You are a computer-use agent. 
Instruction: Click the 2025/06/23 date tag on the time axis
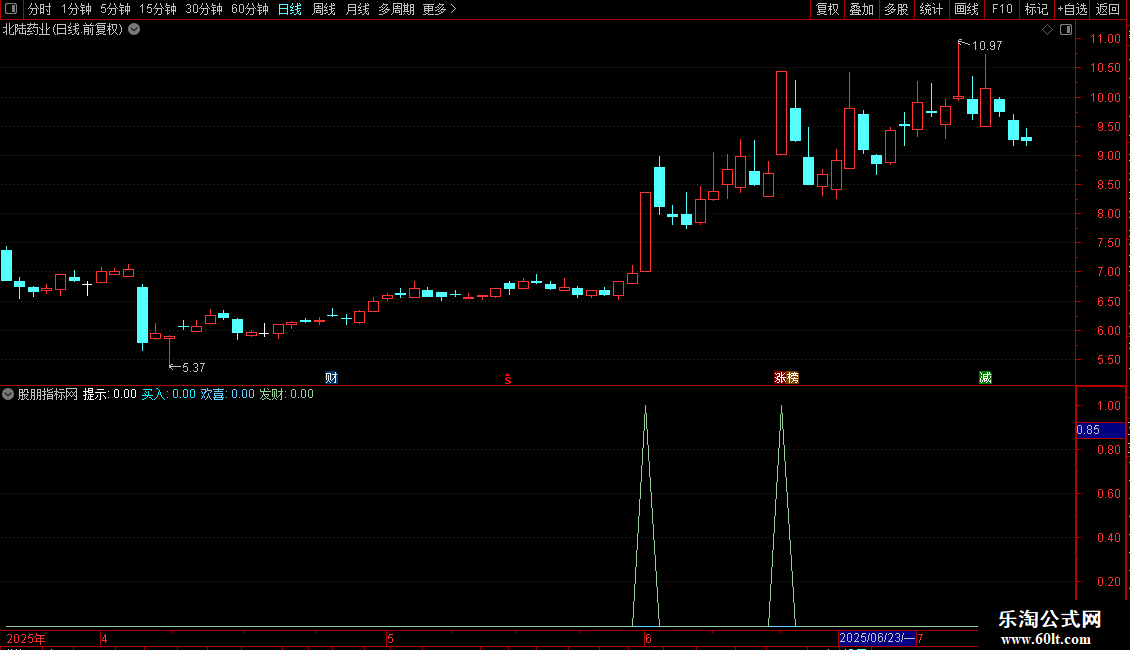tap(877, 638)
